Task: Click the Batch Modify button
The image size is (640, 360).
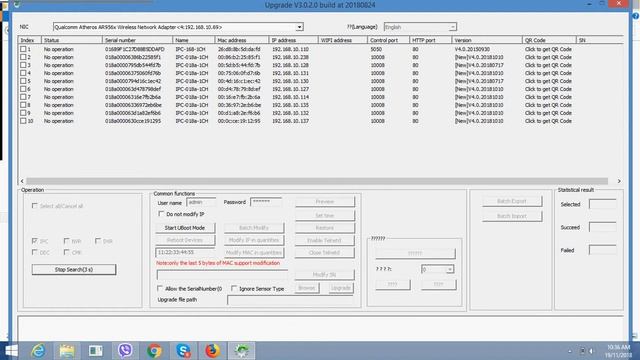Action: coord(254,228)
